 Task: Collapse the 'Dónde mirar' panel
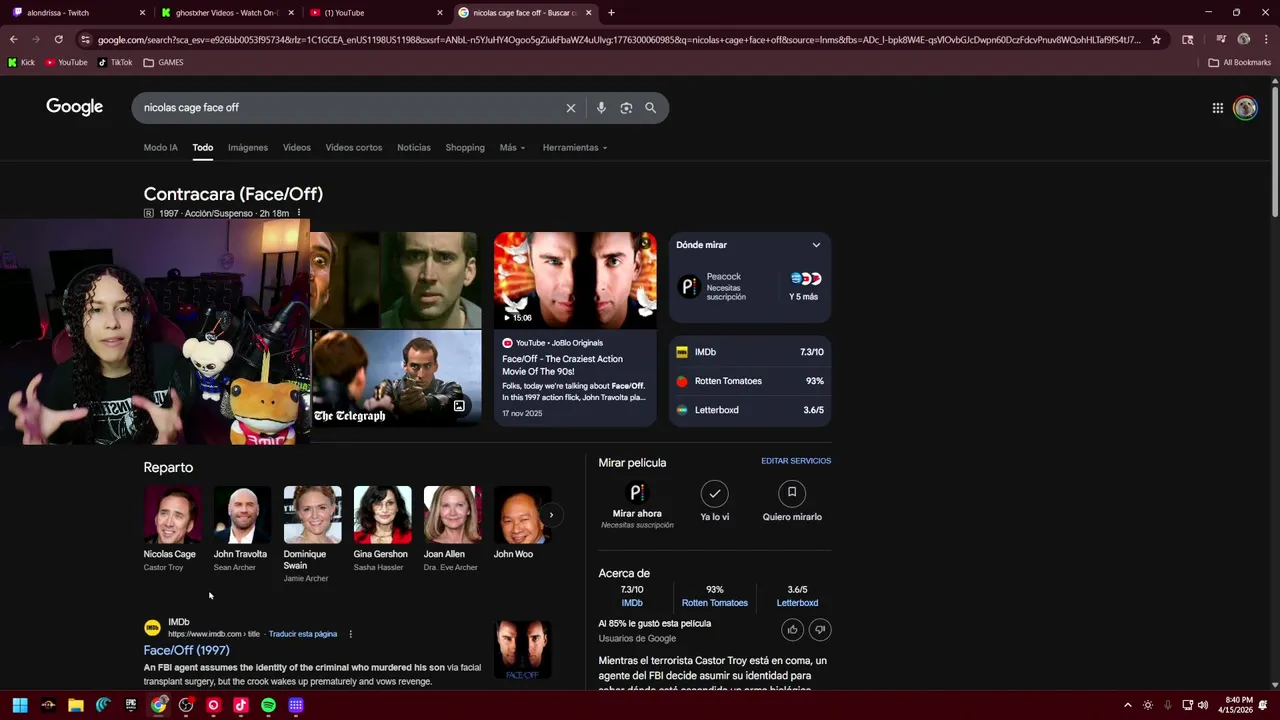(x=816, y=245)
